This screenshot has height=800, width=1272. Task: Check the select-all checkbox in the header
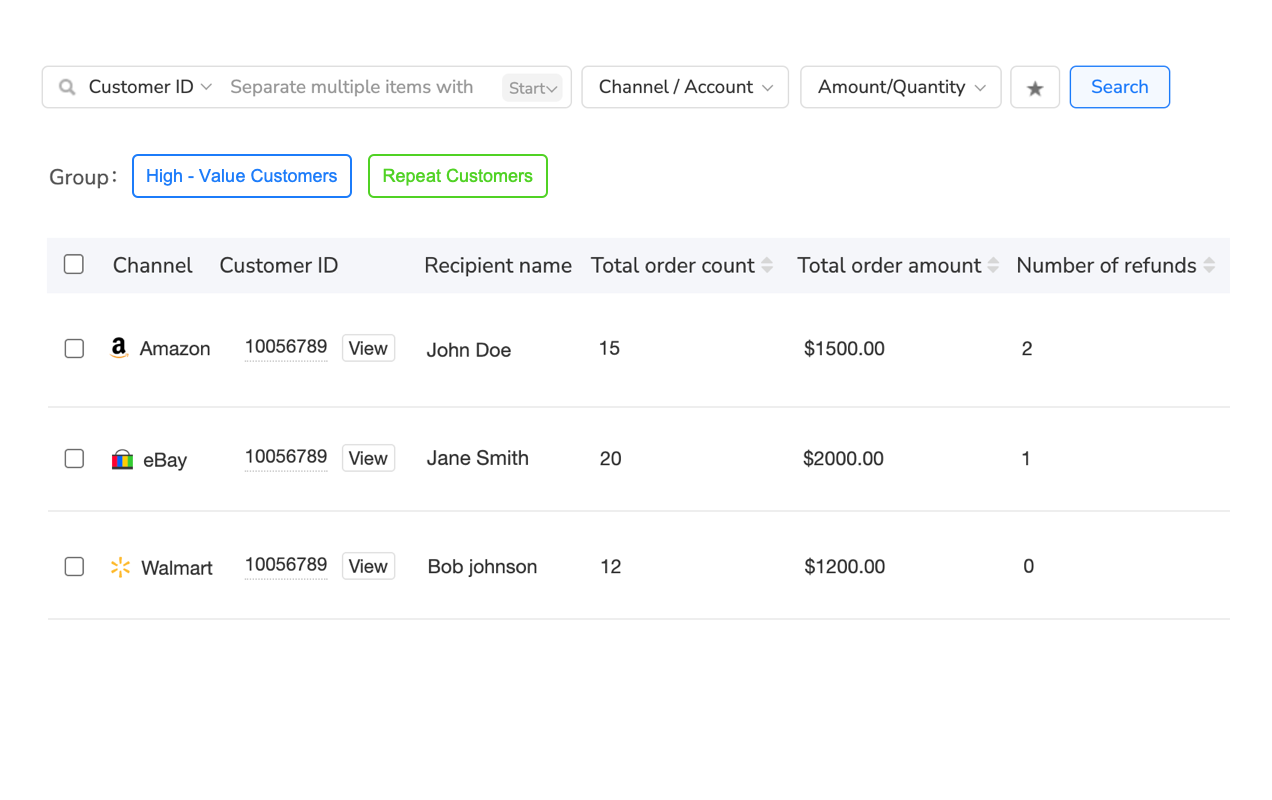(74, 264)
